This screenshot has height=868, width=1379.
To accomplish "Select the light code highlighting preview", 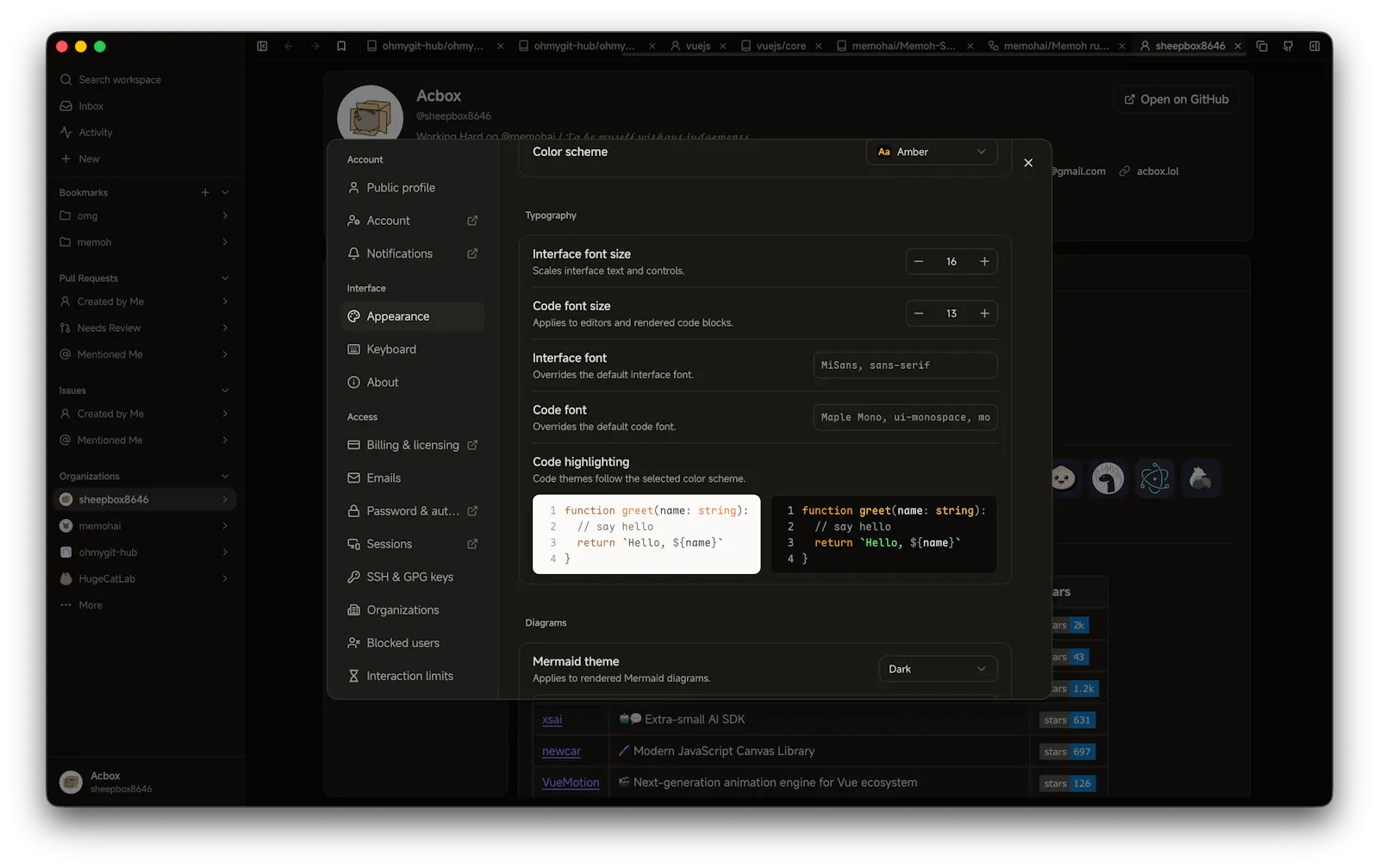I will pos(646,534).
